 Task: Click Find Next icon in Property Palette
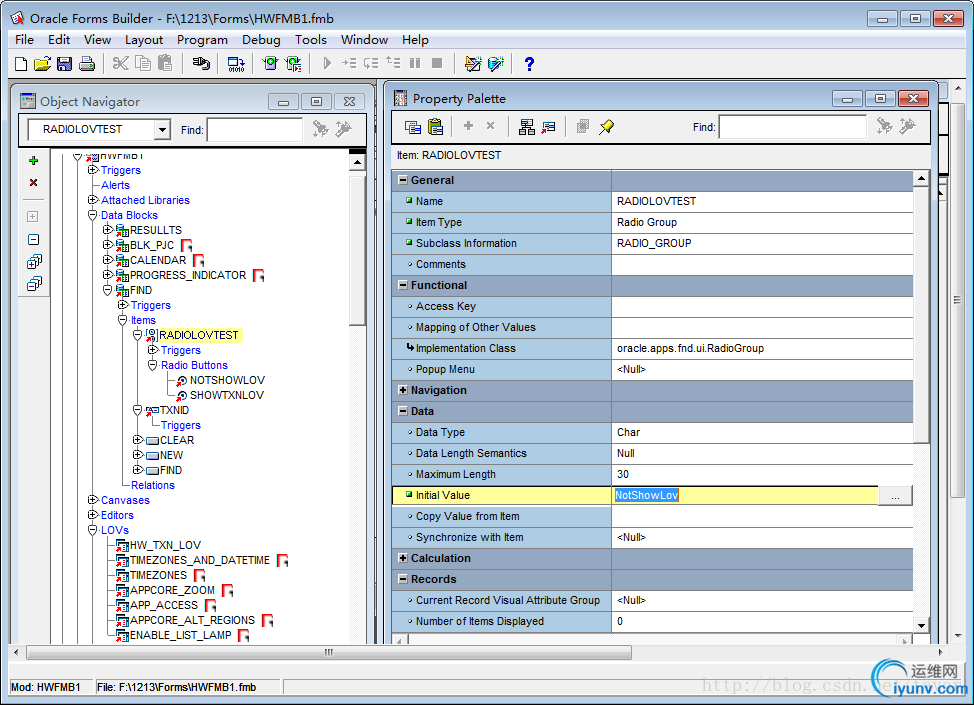pos(884,127)
